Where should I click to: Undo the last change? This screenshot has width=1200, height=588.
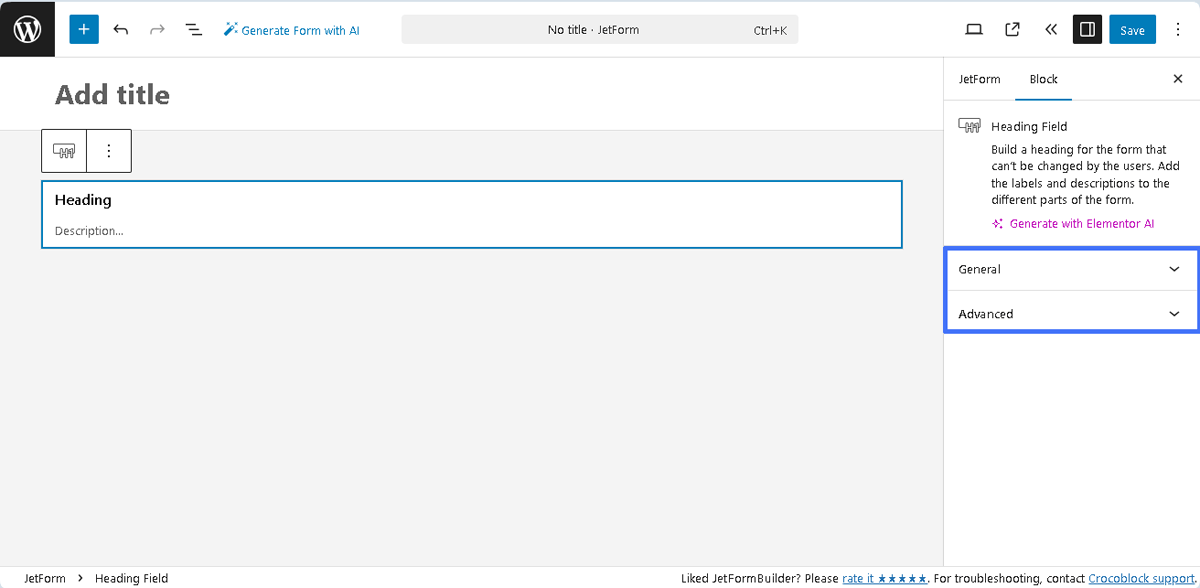coord(121,30)
